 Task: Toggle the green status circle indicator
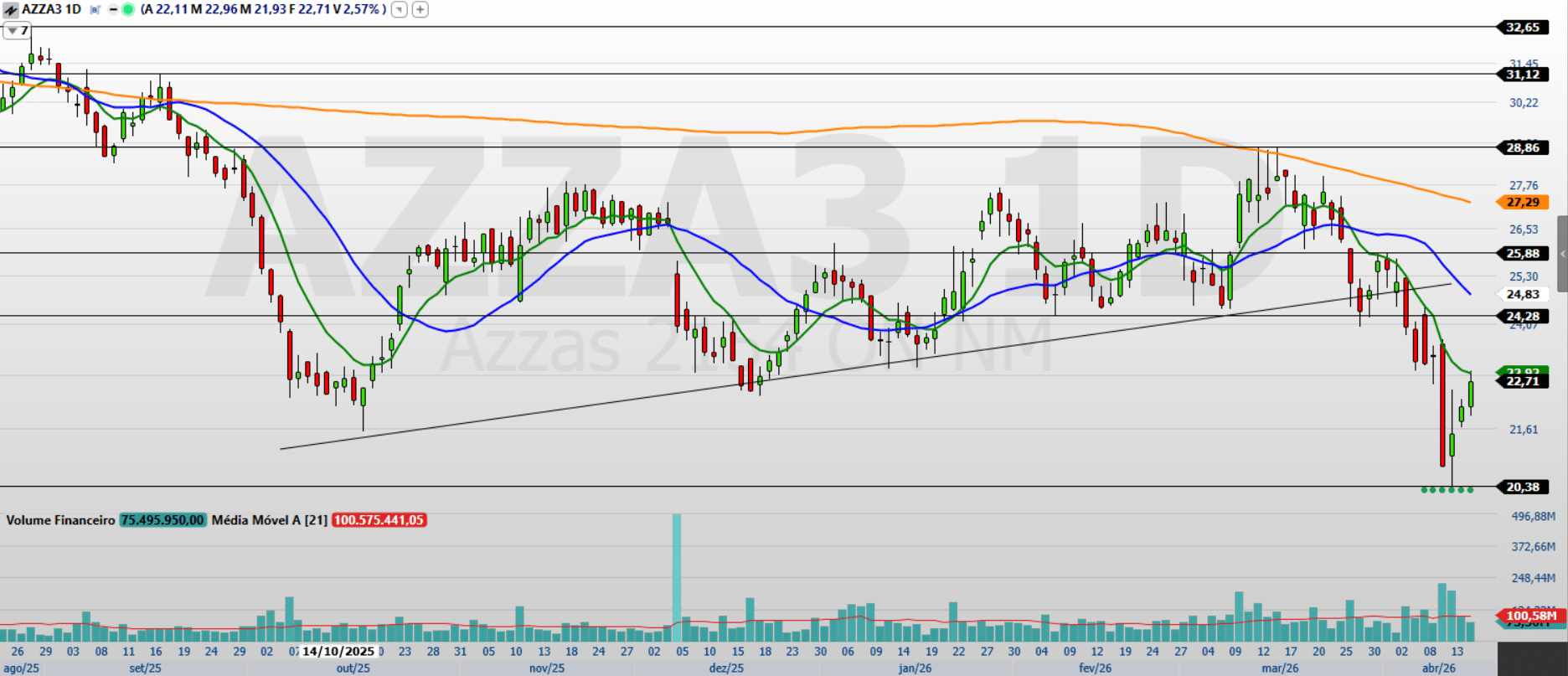[128, 9]
